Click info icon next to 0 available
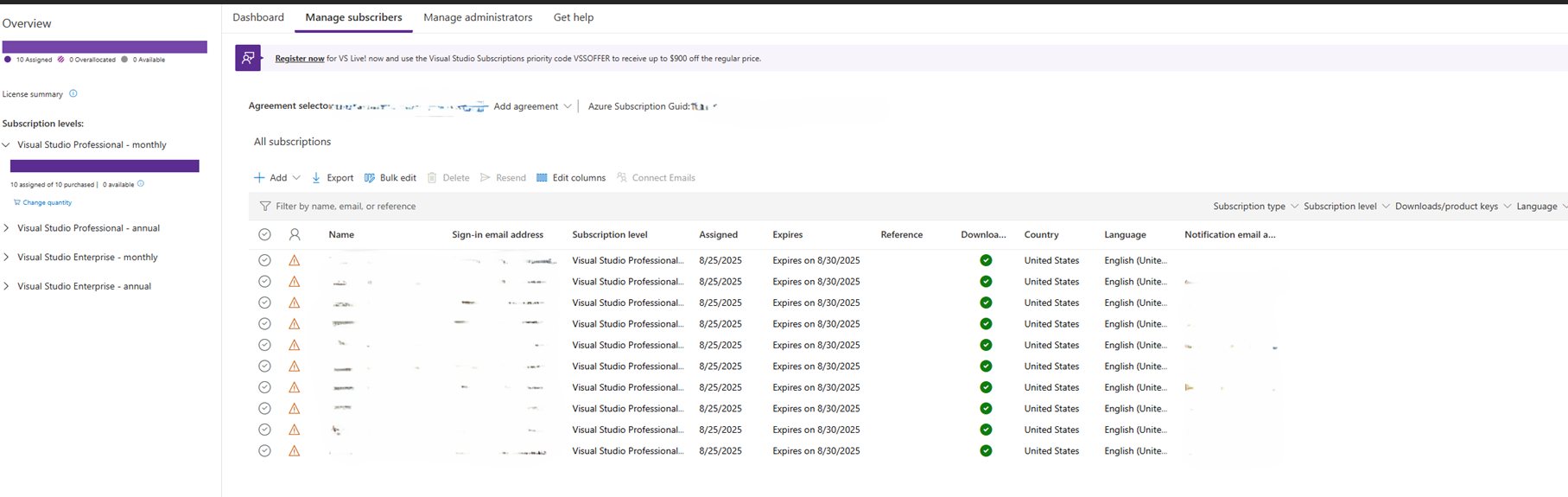1568x497 pixels. [141, 184]
